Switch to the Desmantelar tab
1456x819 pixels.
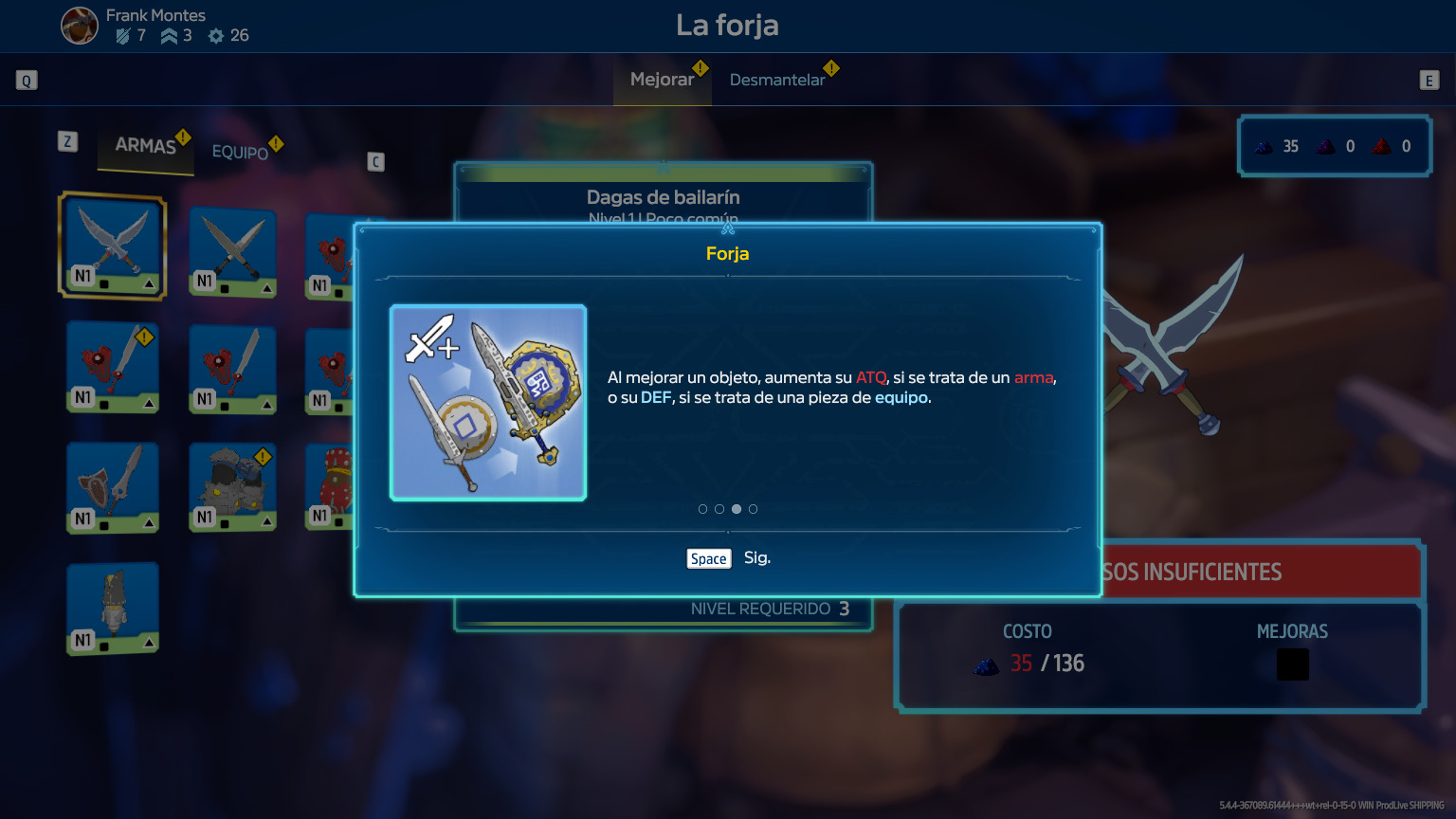777,80
